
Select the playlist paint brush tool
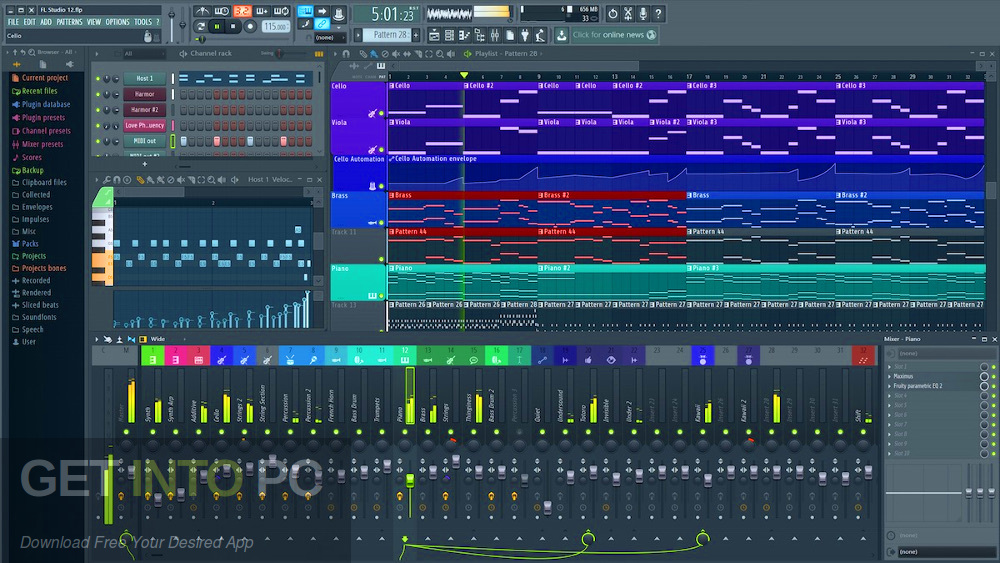[374, 54]
